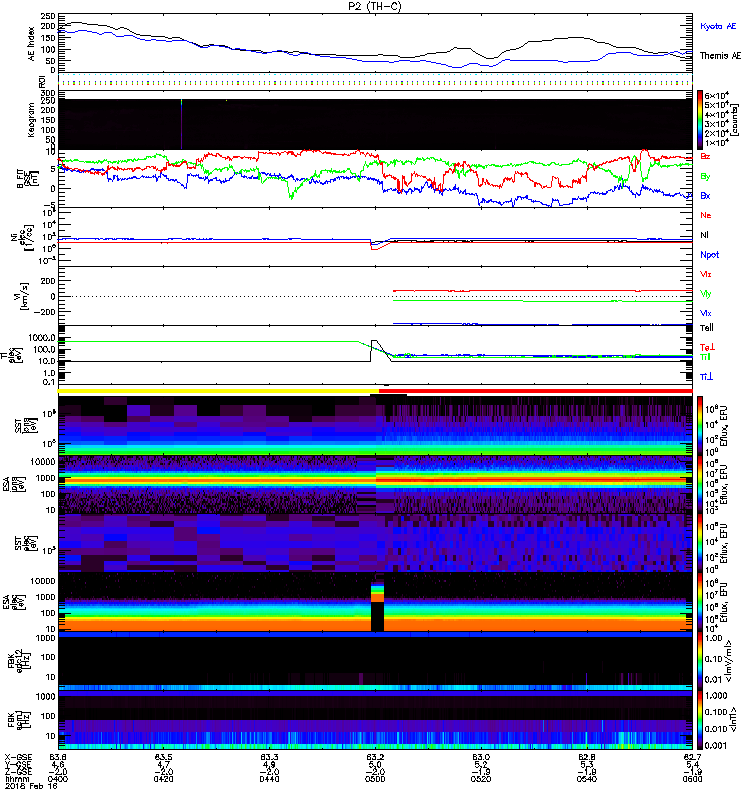Click the FBK mV/m color bar
Viewport: 750px width, 800px height.
pyautogui.click(x=700, y=661)
